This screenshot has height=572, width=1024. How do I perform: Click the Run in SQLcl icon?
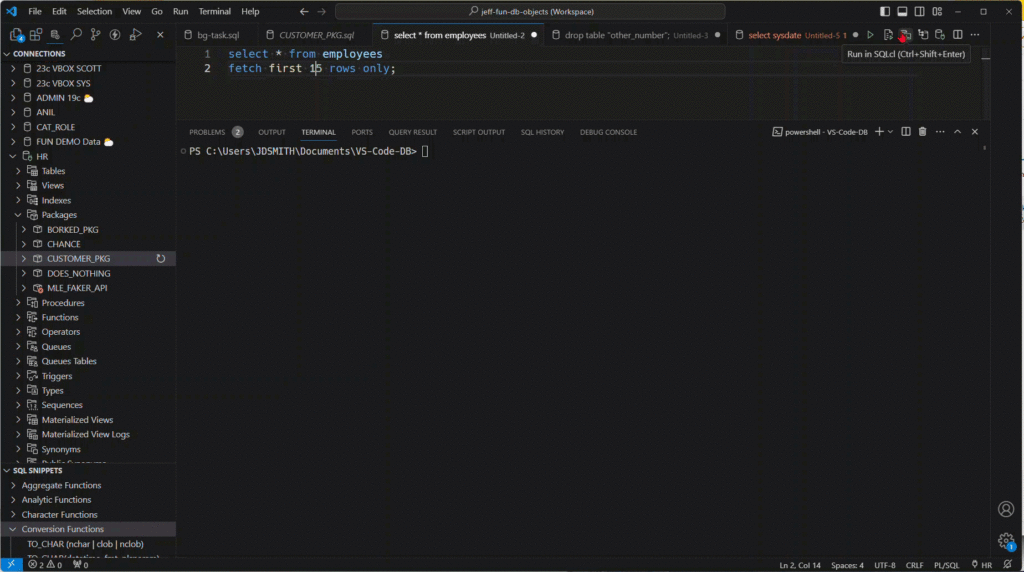pyautogui.click(x=905, y=35)
